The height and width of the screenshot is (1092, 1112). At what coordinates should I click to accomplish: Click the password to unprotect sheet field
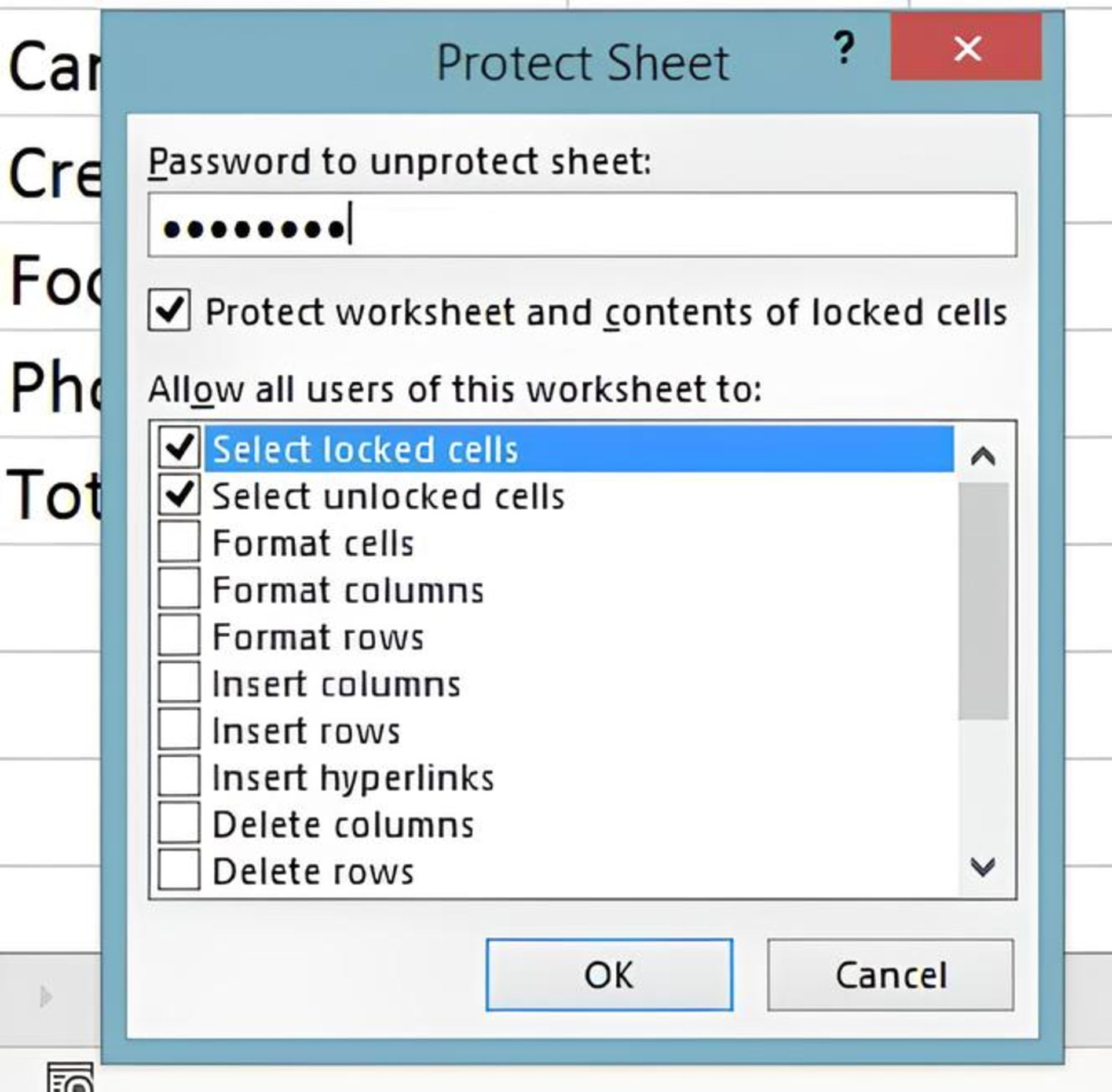(582, 225)
